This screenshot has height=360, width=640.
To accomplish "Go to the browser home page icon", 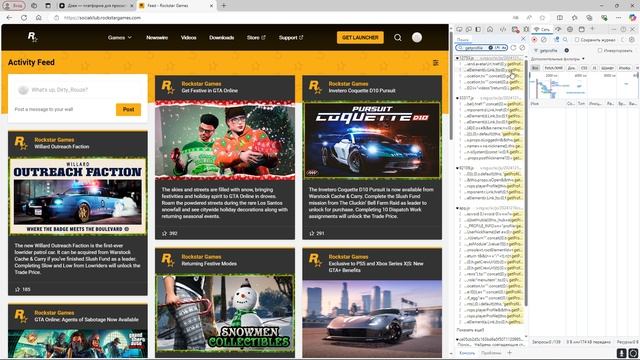I will tap(39, 18).
